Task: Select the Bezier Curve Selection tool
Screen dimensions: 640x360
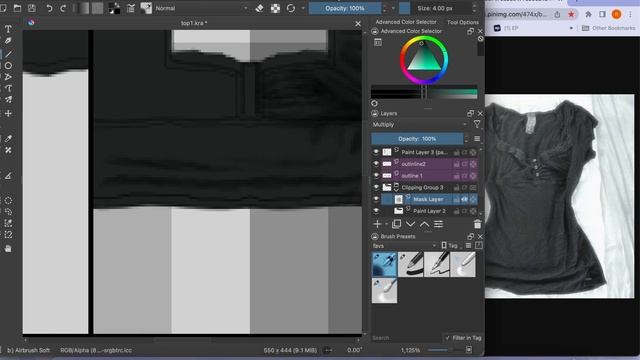Action: tap(8, 235)
